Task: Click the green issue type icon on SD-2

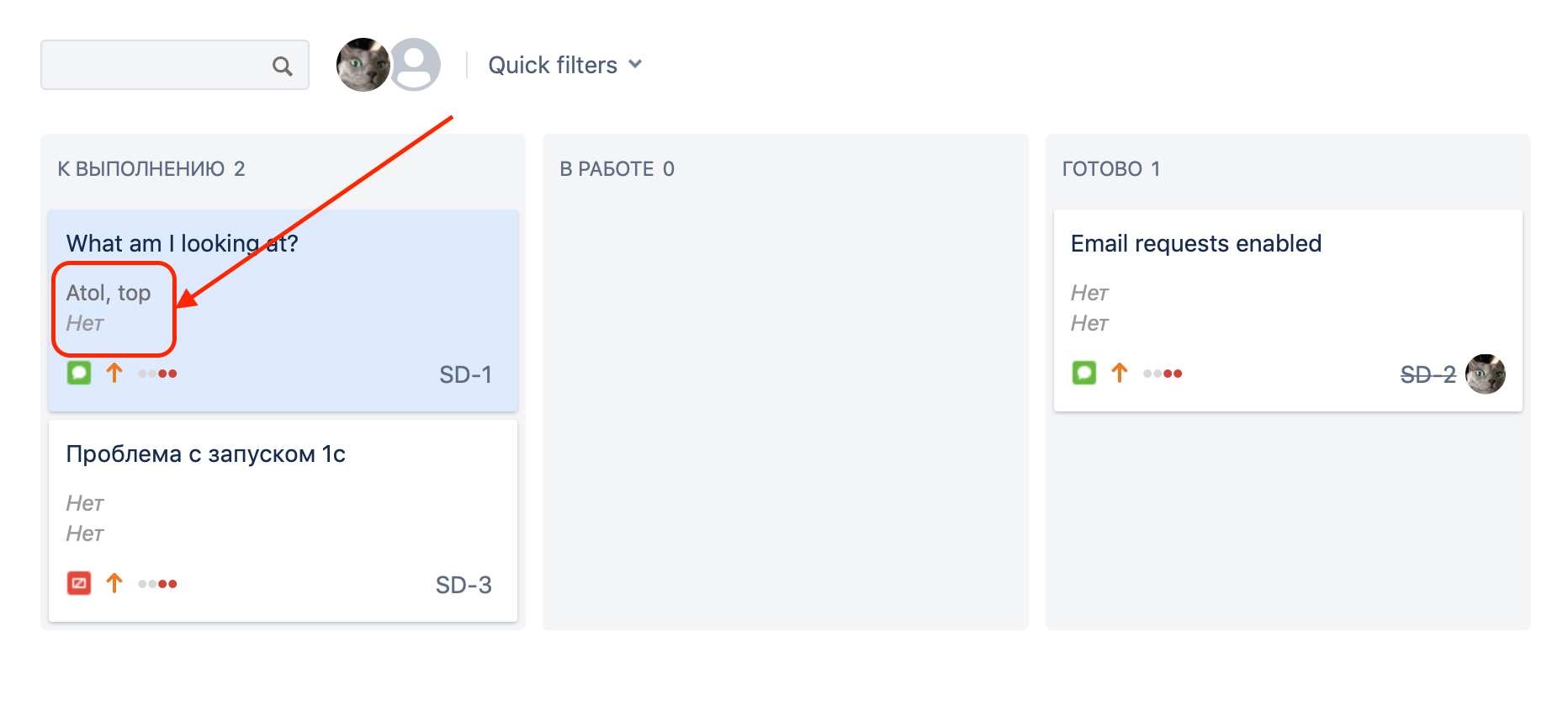Action: pos(1084,373)
